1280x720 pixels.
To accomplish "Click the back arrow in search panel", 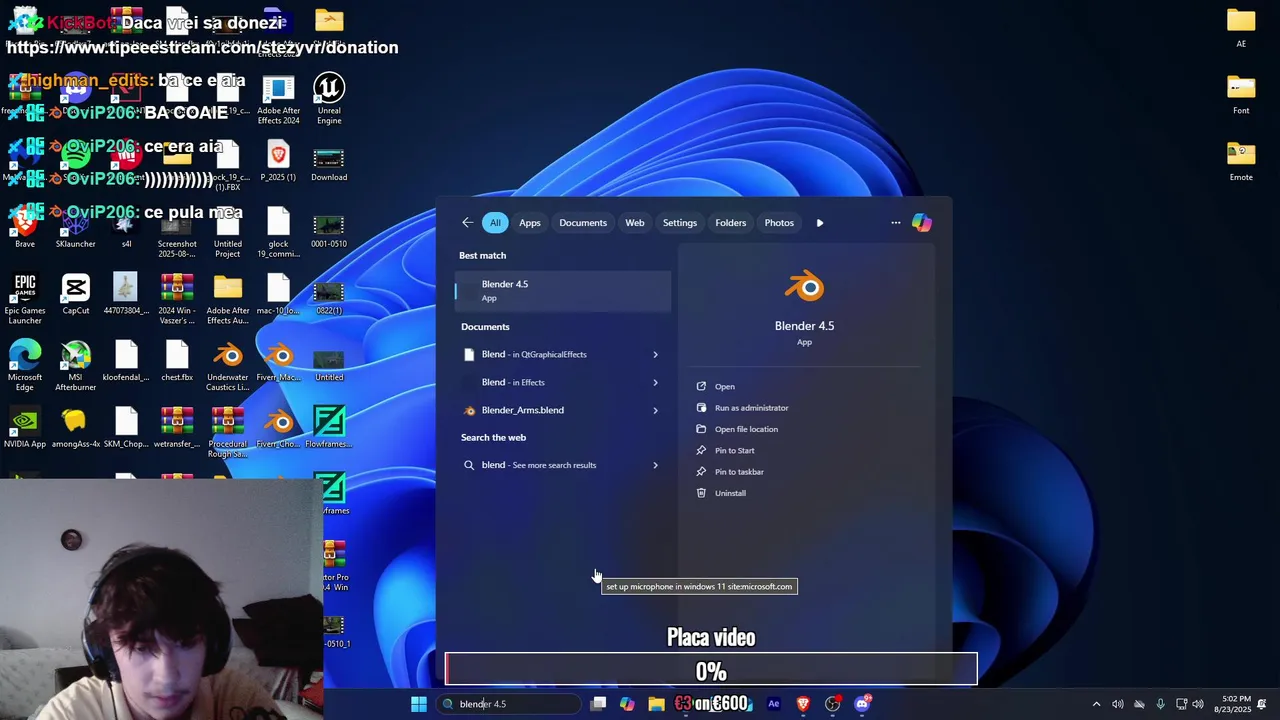I will (x=467, y=223).
